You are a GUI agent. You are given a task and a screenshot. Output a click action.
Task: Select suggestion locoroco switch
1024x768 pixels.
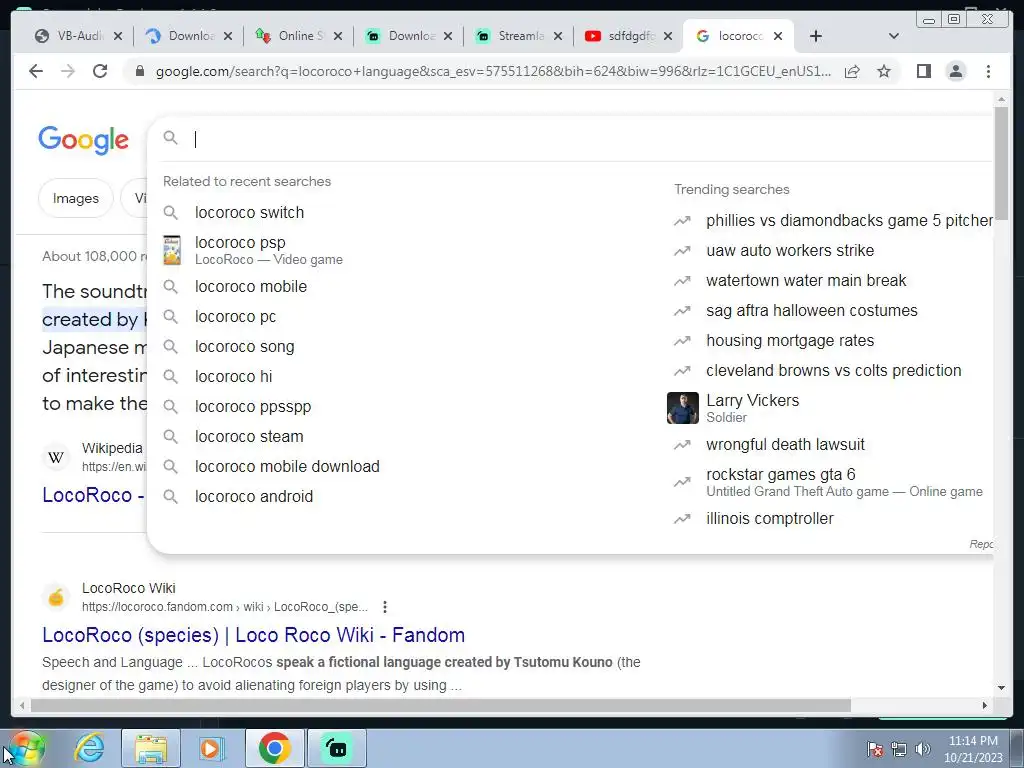[x=249, y=212]
